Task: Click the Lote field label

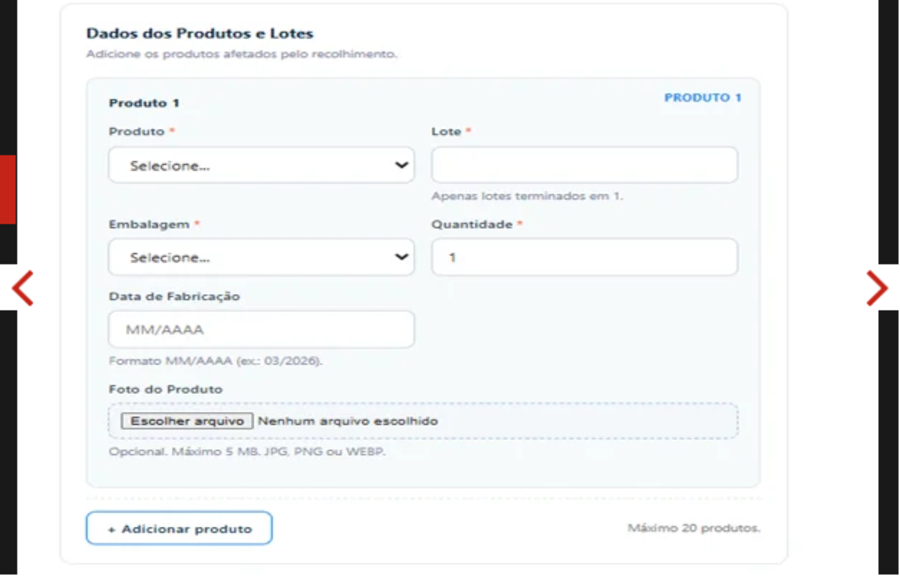Action: (446, 131)
